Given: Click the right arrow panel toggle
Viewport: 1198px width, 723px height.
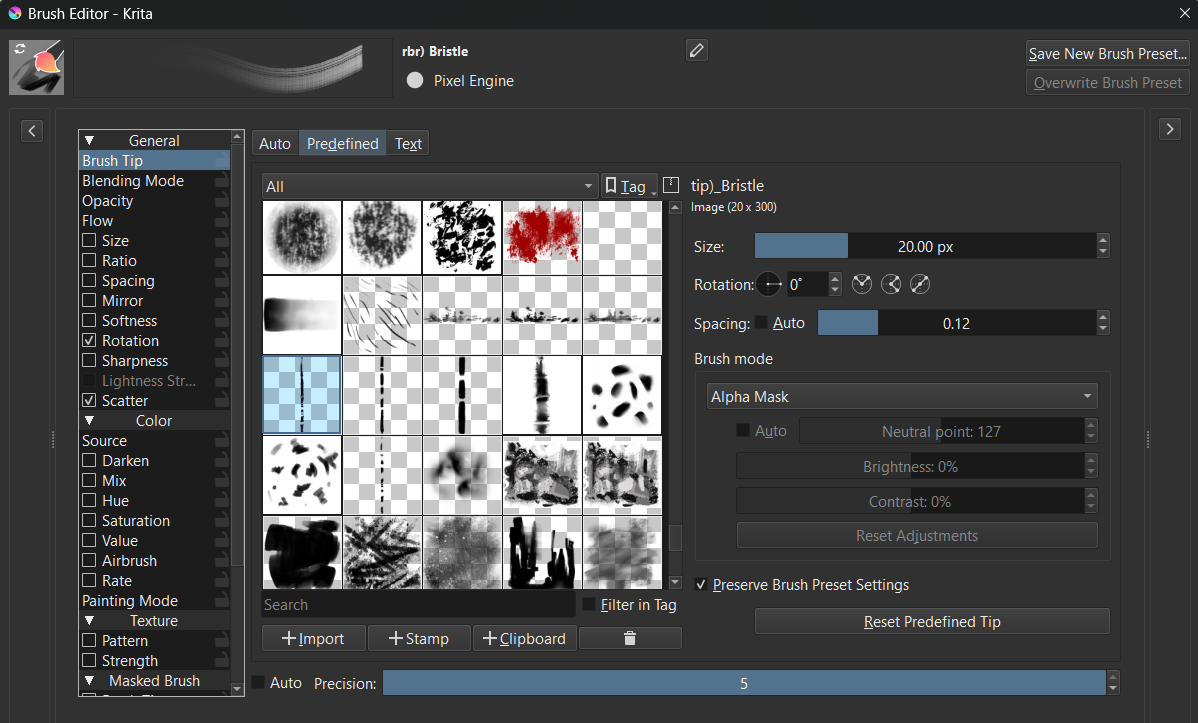Looking at the screenshot, I should tap(1170, 129).
